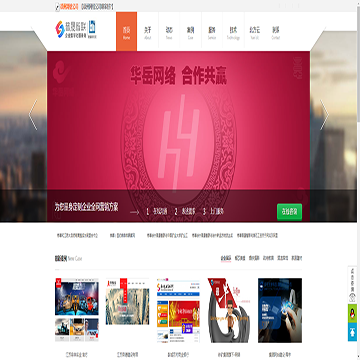Open the Technology navigation item
The height and width of the screenshot is (360, 360).
(x=233, y=32)
